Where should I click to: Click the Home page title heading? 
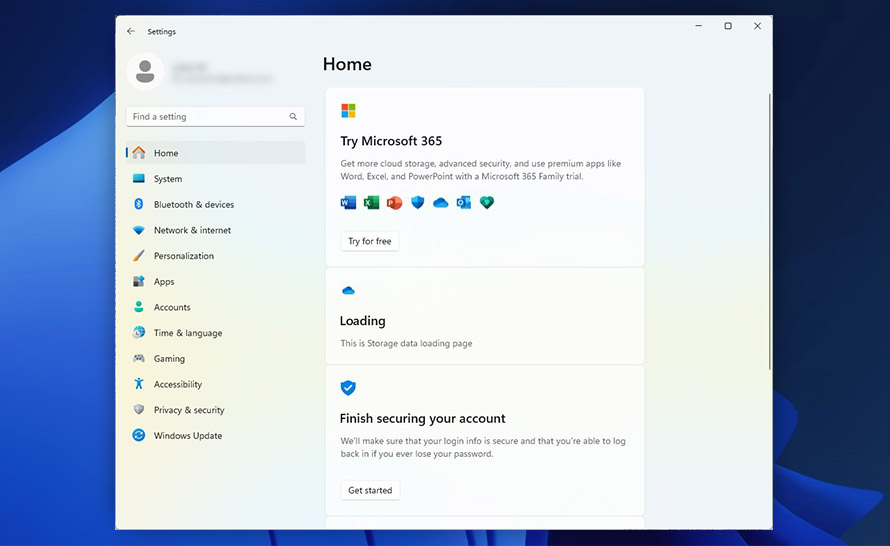point(347,64)
